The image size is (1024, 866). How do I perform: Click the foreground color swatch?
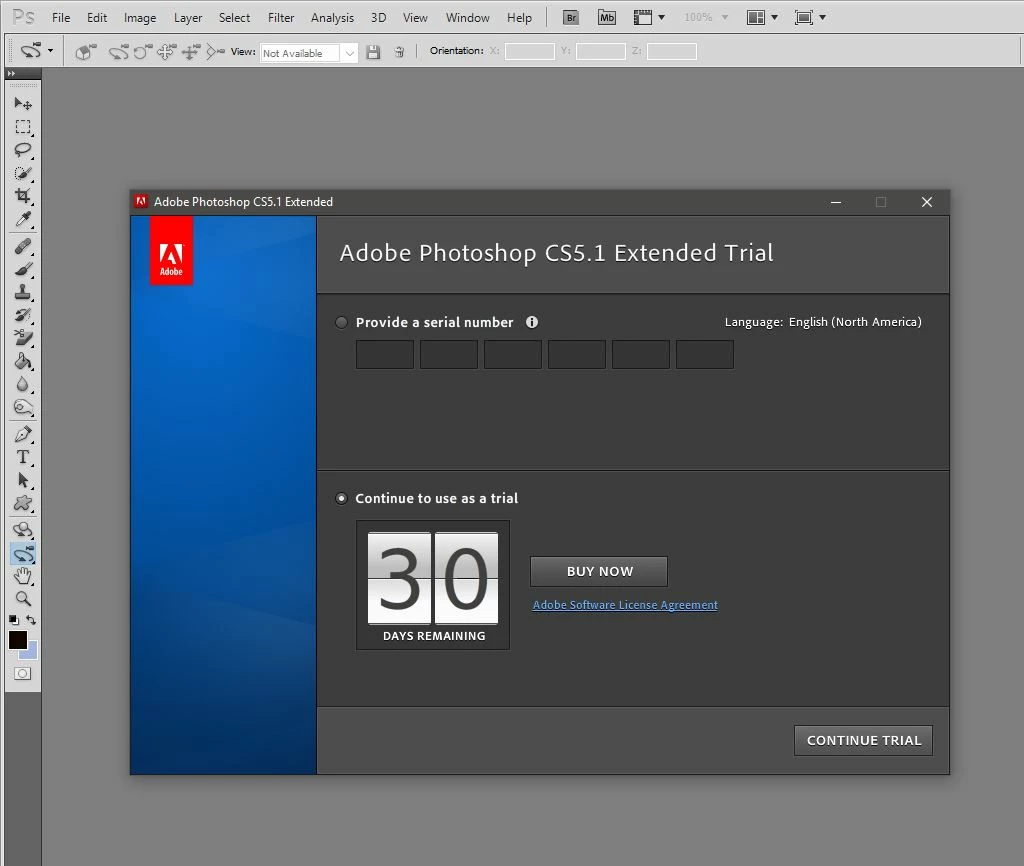click(x=18, y=639)
